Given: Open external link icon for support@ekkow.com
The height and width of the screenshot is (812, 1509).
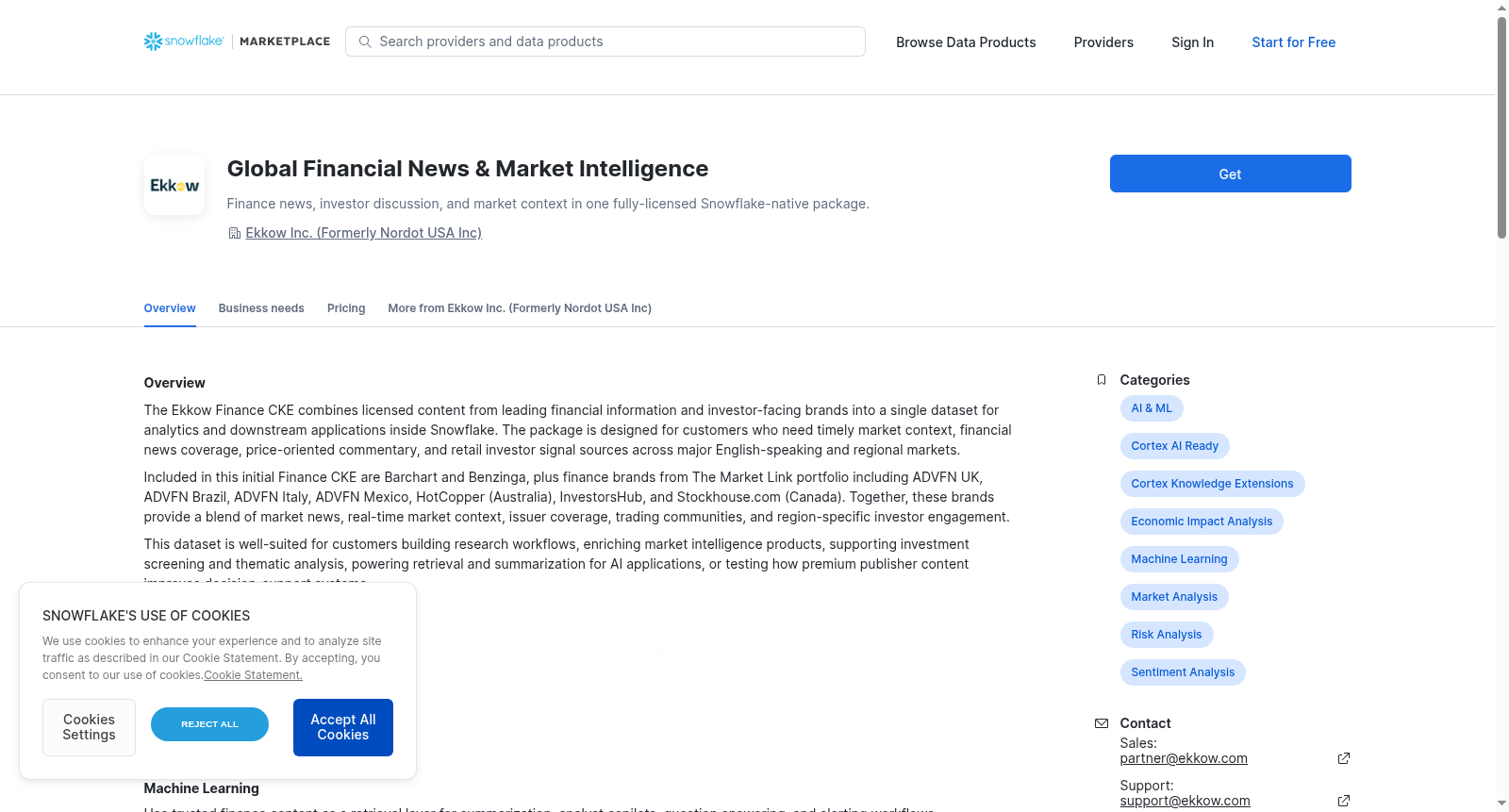Looking at the screenshot, I should point(1344,801).
